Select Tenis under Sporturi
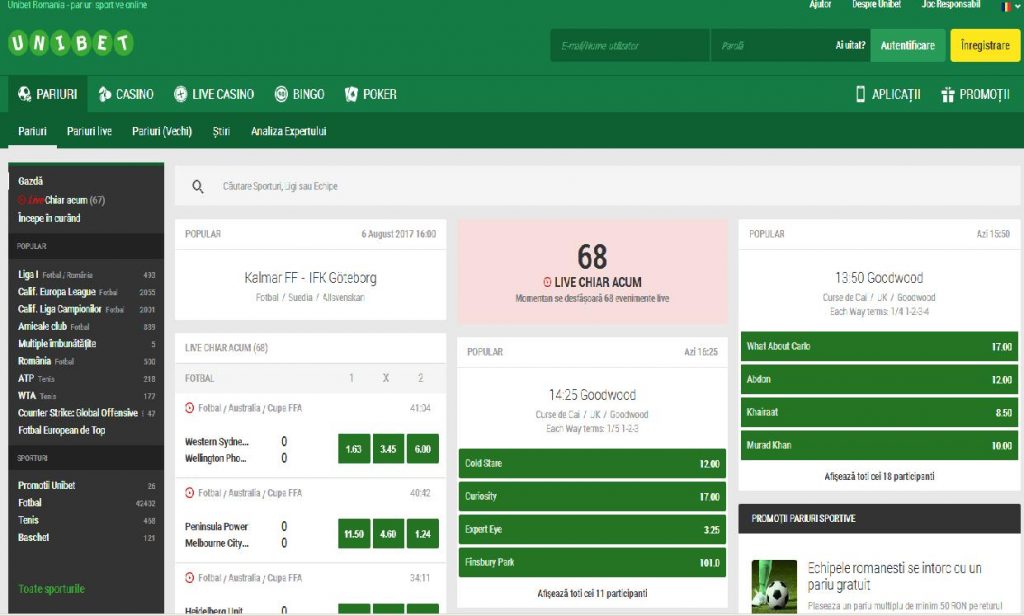Viewport: 1024px width, 616px height. pos(86,520)
